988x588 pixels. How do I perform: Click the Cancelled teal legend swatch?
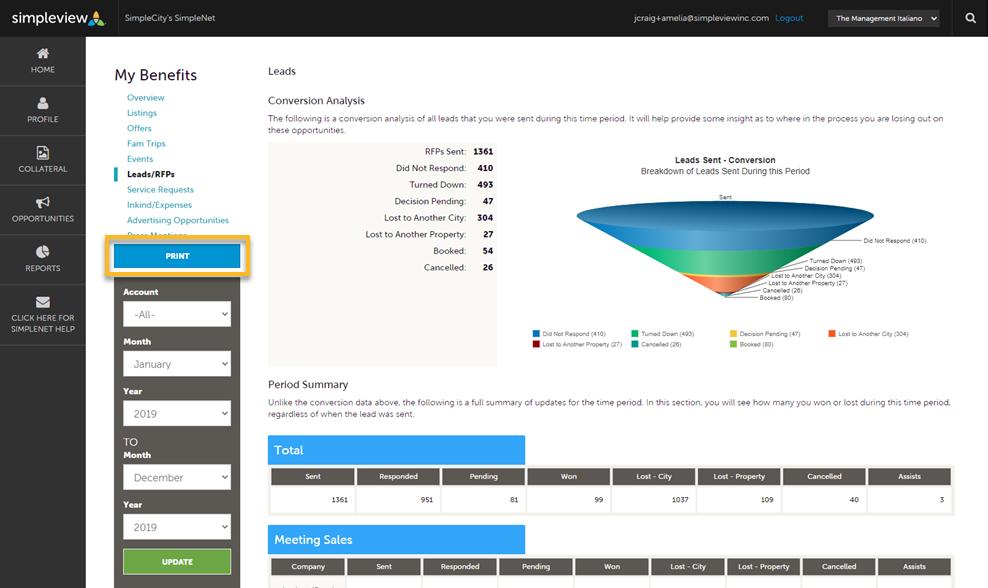click(635, 344)
